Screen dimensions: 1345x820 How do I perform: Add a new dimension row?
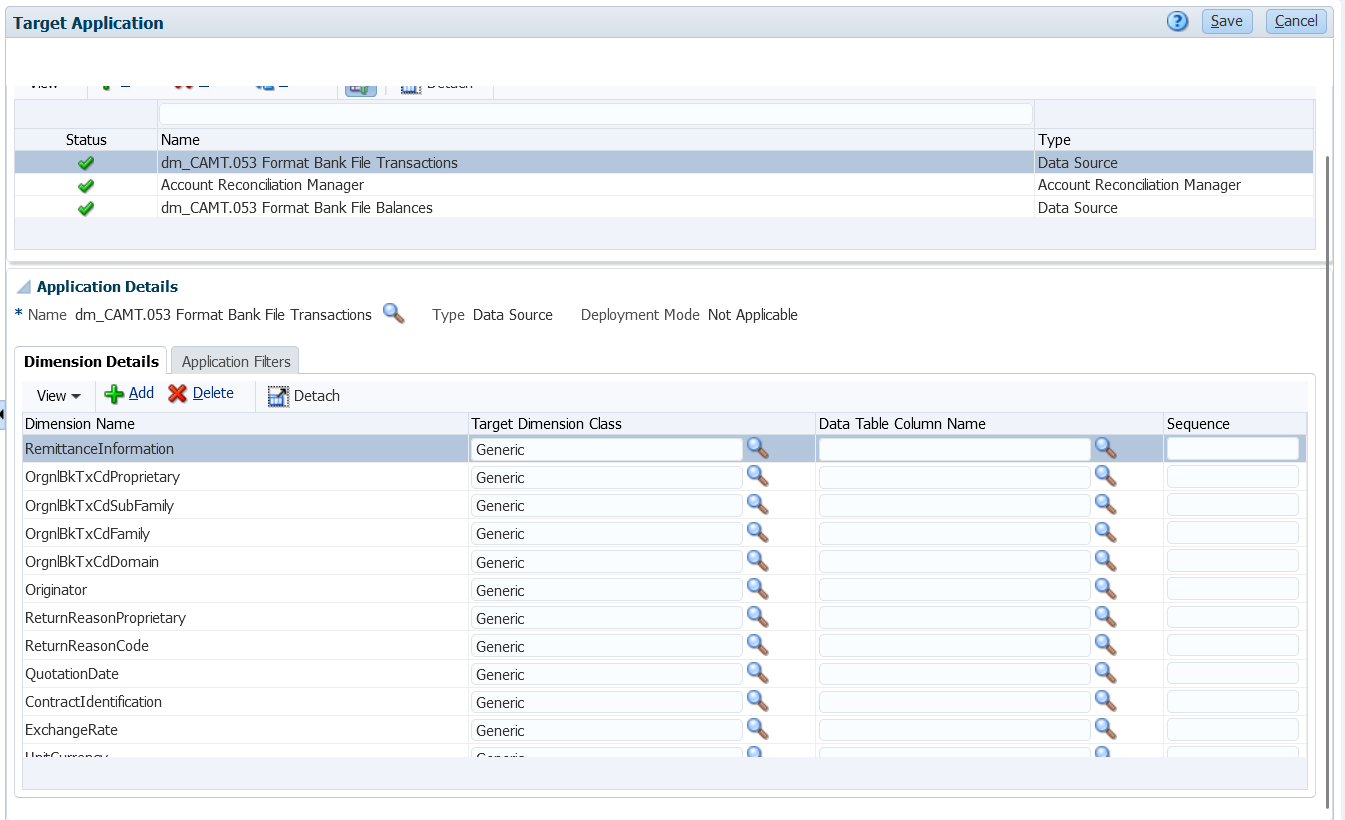(x=129, y=394)
